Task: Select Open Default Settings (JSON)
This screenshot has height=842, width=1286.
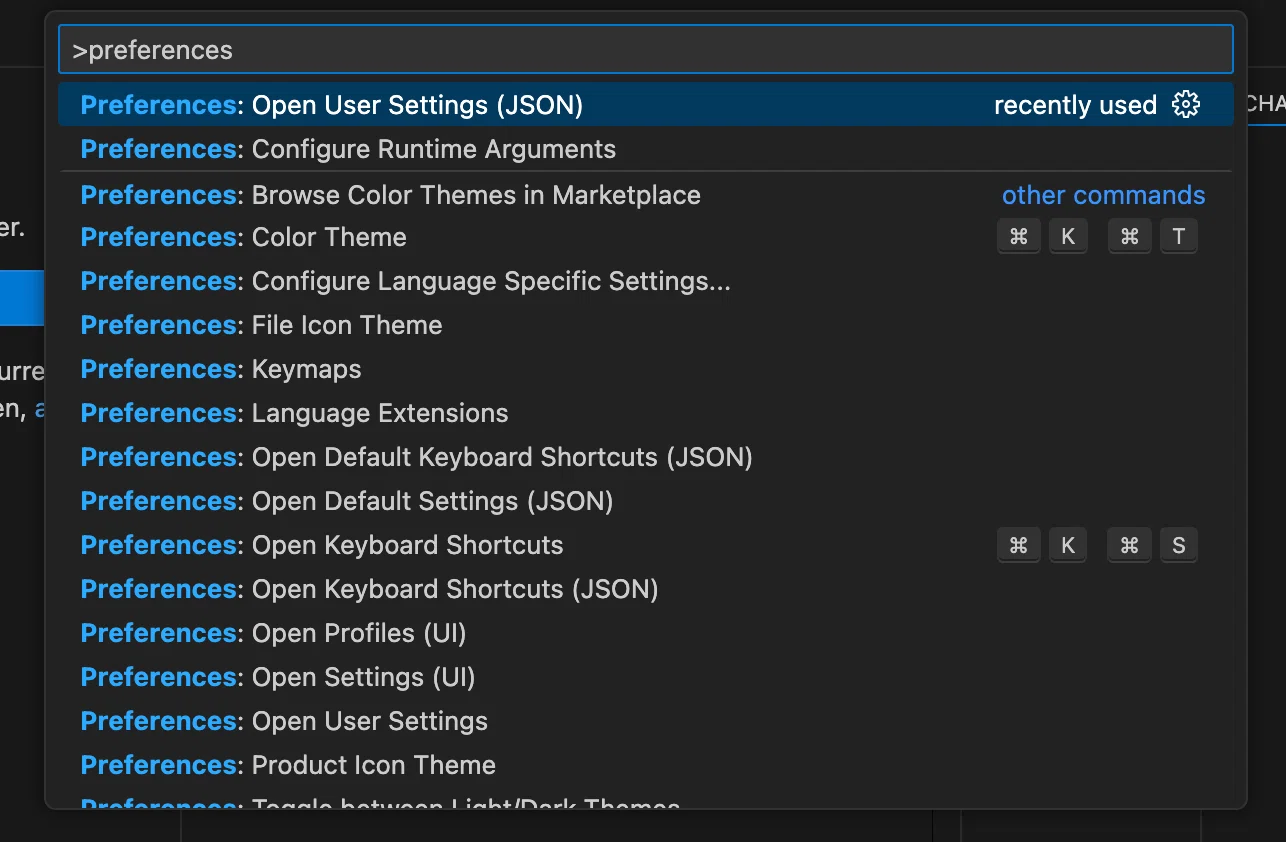Action: [646, 501]
